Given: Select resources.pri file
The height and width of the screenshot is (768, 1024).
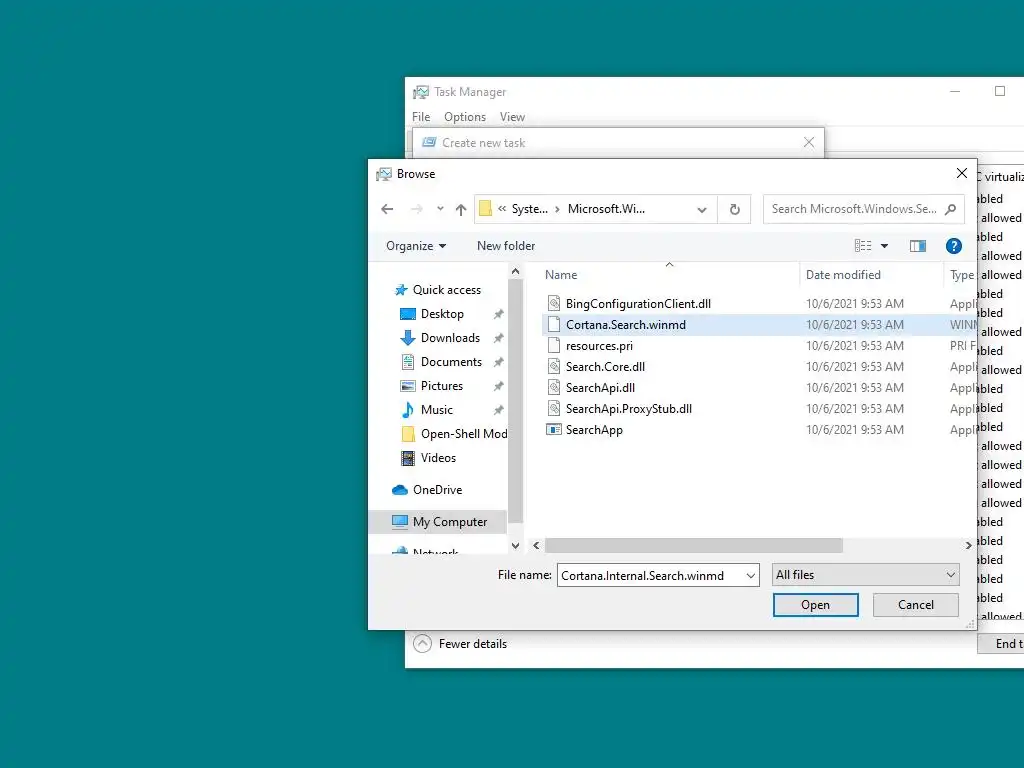Looking at the screenshot, I should tap(599, 345).
